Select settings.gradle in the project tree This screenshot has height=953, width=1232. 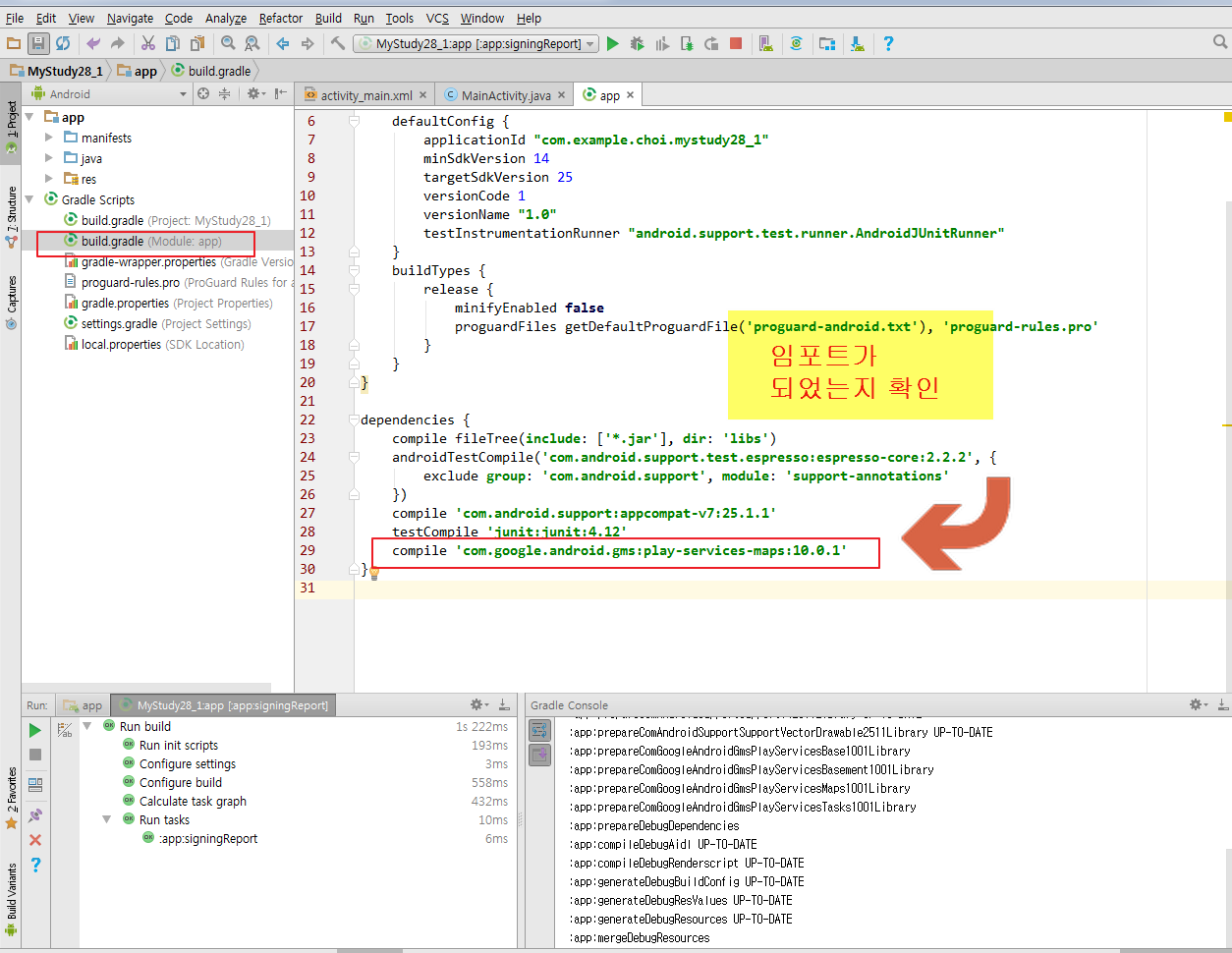point(157,323)
